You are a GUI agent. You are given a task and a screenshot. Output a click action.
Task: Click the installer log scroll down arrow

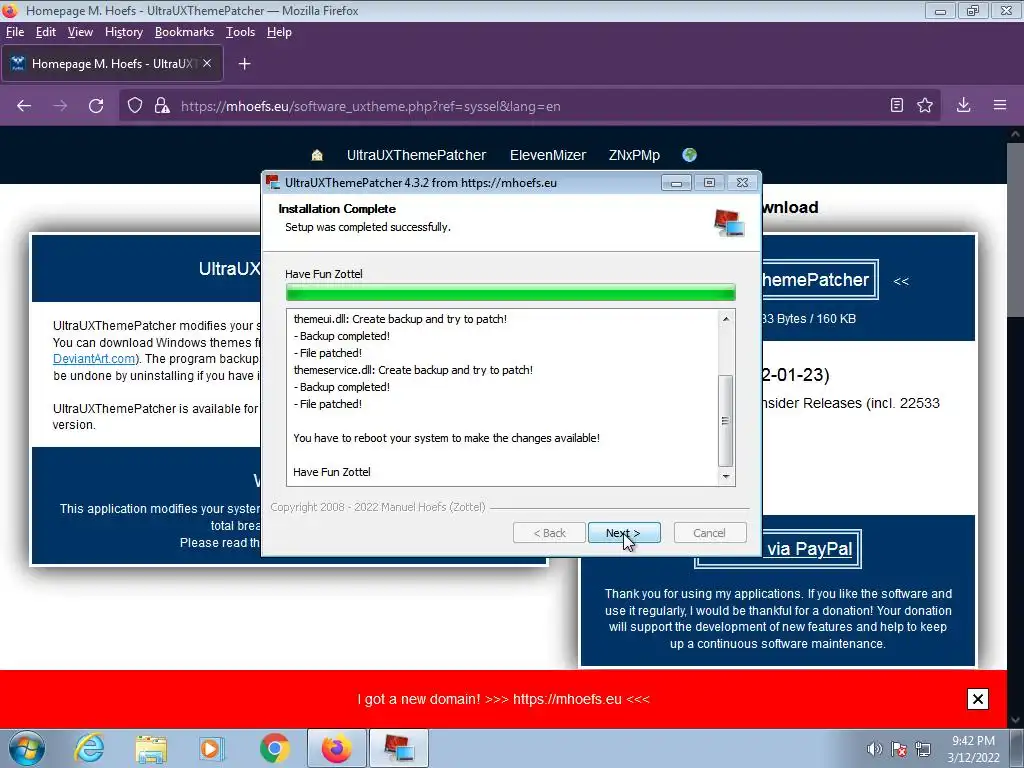click(726, 477)
